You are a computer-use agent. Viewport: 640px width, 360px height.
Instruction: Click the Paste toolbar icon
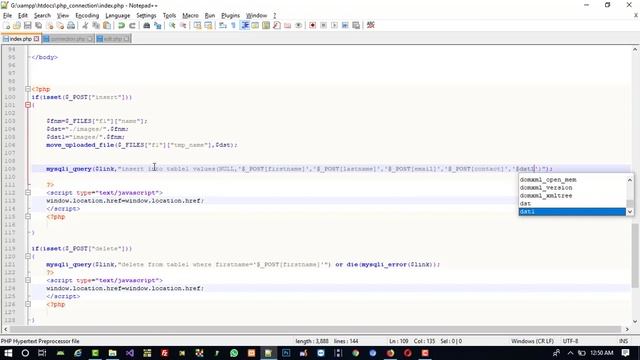[107, 25]
